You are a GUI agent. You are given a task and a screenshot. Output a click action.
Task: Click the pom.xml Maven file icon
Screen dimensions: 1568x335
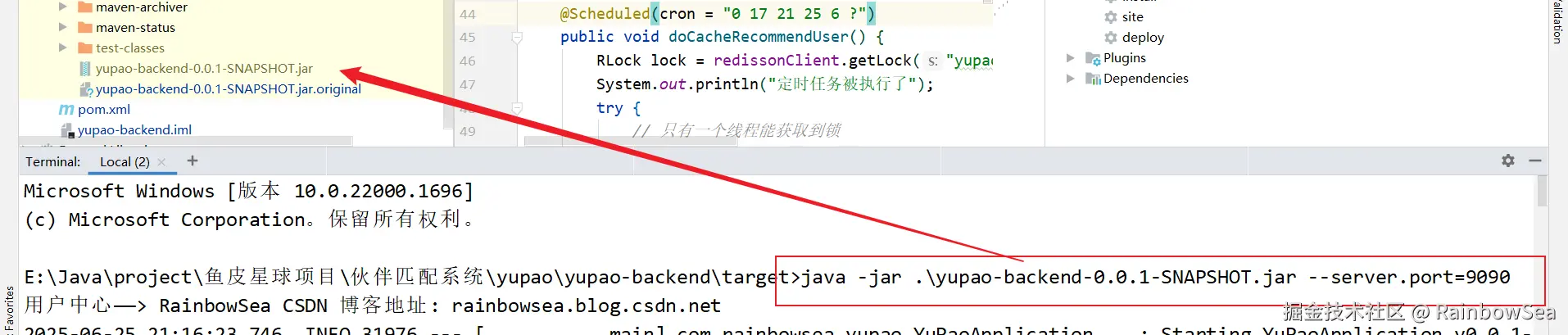pos(66,109)
